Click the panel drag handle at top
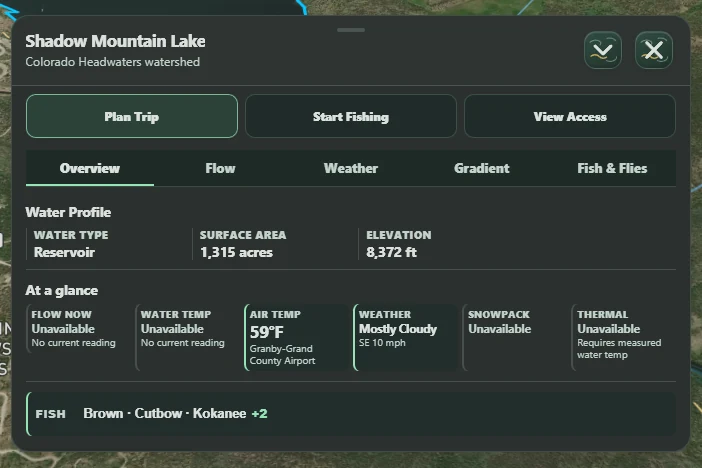This screenshot has width=702, height=468. [351, 30]
